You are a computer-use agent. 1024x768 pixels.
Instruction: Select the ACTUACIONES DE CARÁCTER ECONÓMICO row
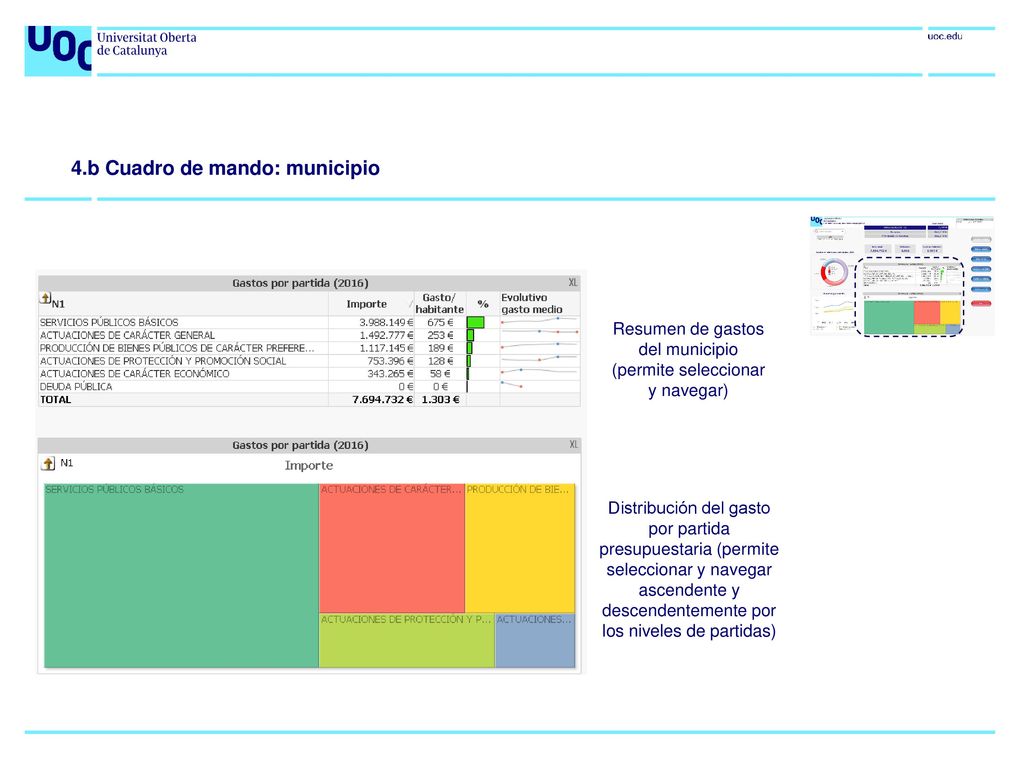coord(308,374)
